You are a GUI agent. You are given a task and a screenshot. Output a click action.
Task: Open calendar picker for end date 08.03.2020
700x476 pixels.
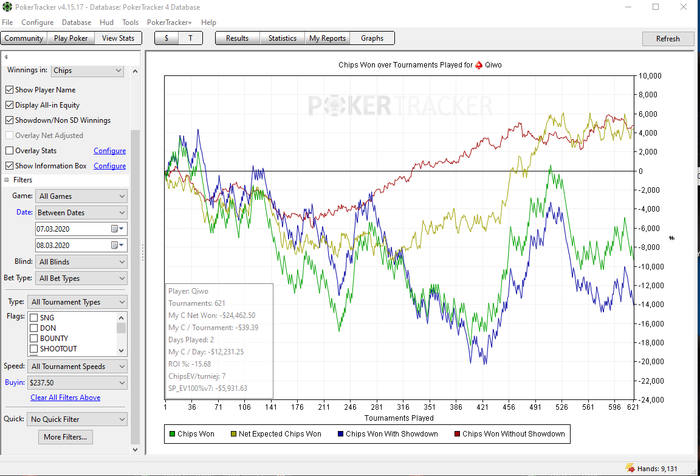[x=117, y=245]
